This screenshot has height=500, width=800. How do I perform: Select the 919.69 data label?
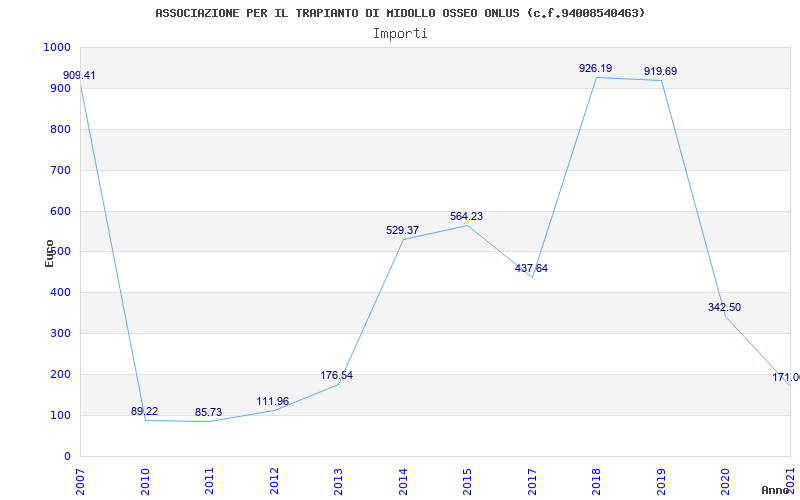click(x=660, y=71)
